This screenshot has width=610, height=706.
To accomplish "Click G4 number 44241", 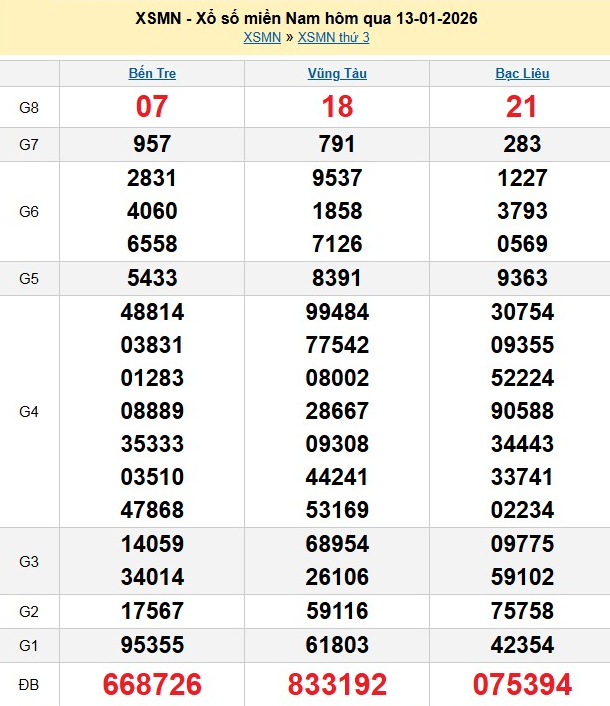I will pos(337,477).
